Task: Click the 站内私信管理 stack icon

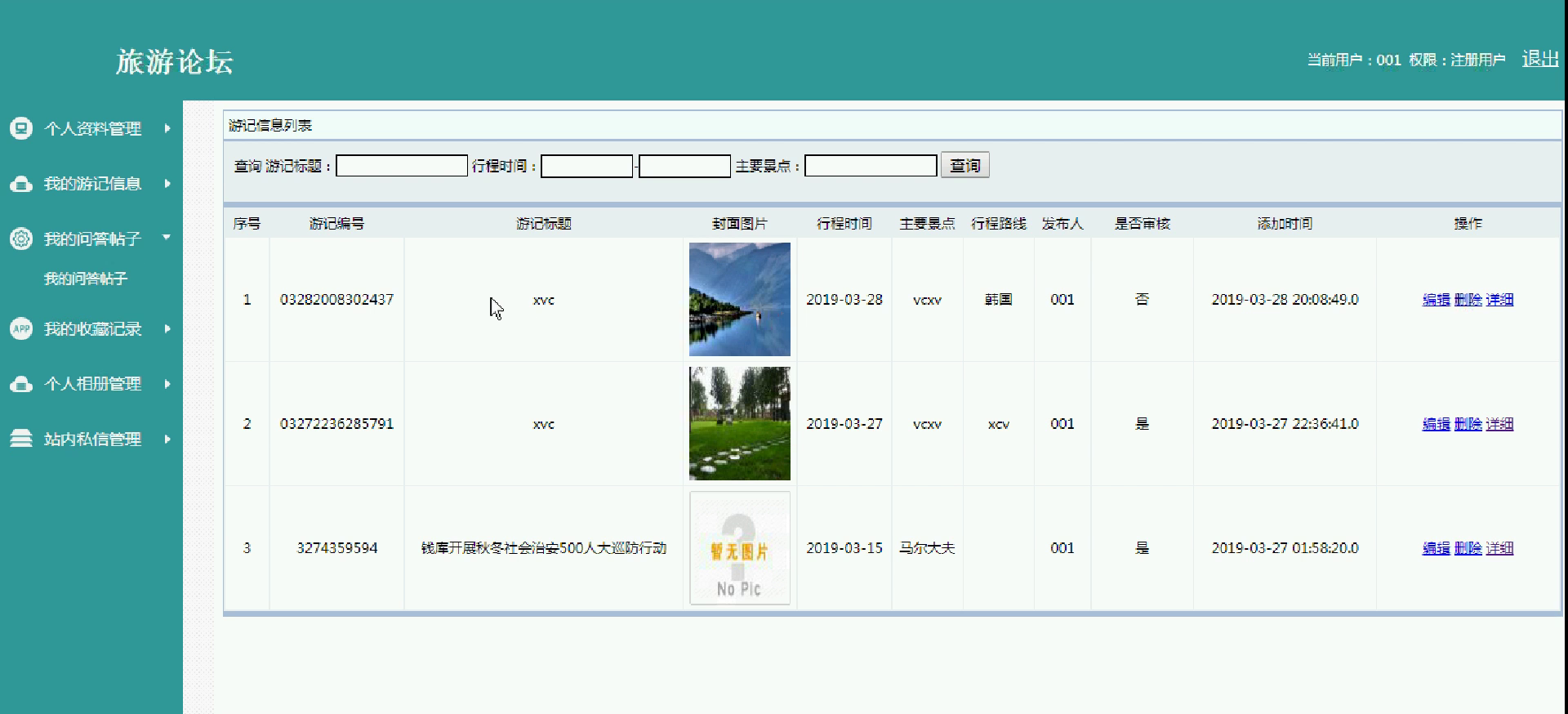Action: click(21, 439)
